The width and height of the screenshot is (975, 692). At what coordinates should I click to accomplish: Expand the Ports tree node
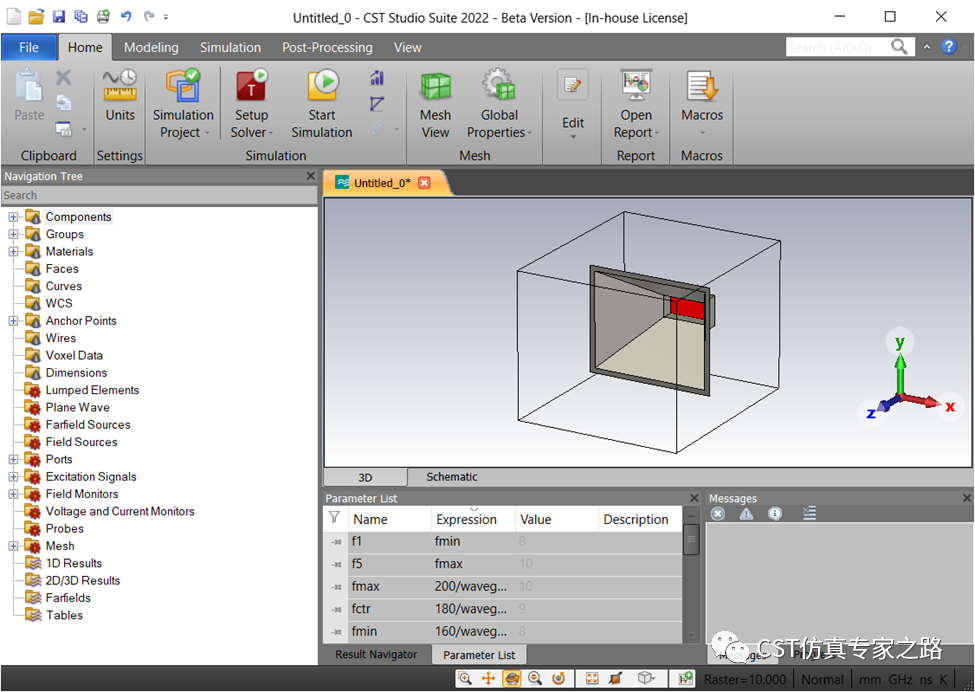[x=13, y=459]
